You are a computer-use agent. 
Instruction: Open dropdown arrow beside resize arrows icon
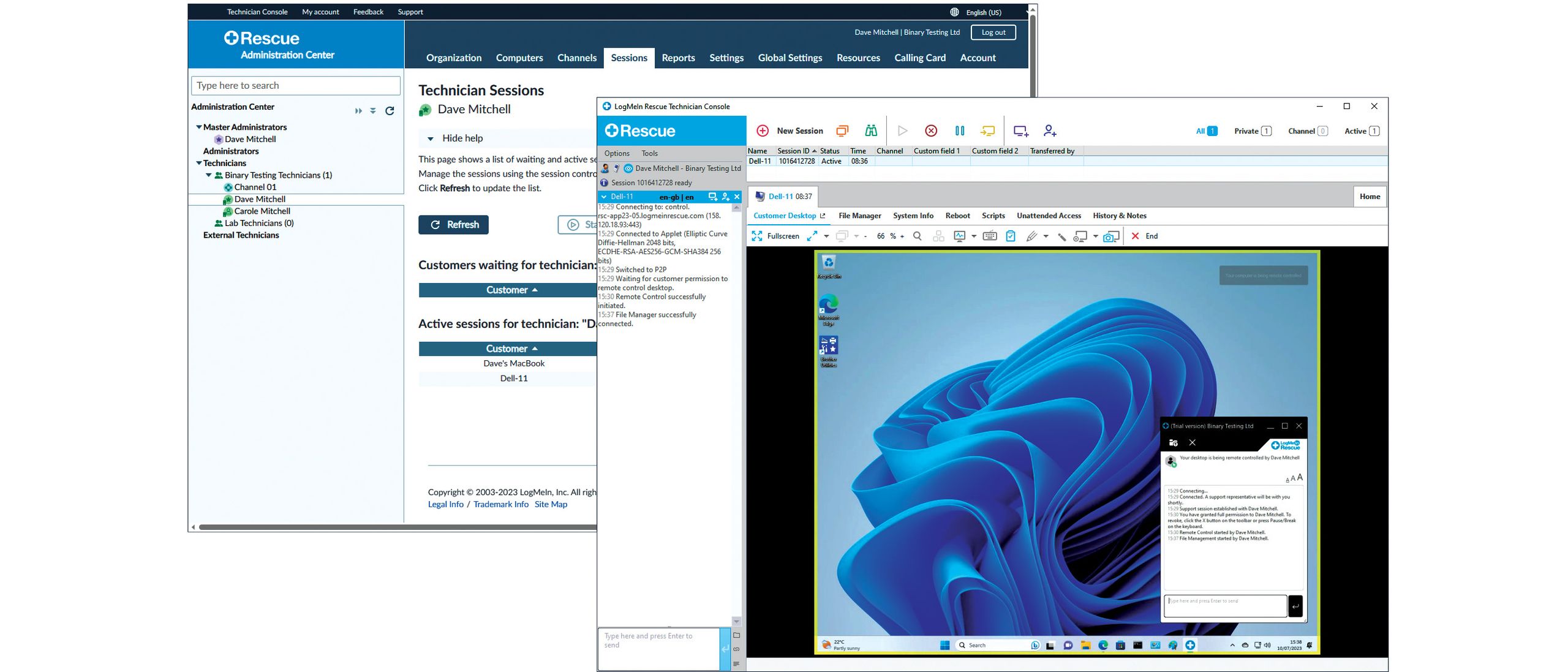coord(826,236)
